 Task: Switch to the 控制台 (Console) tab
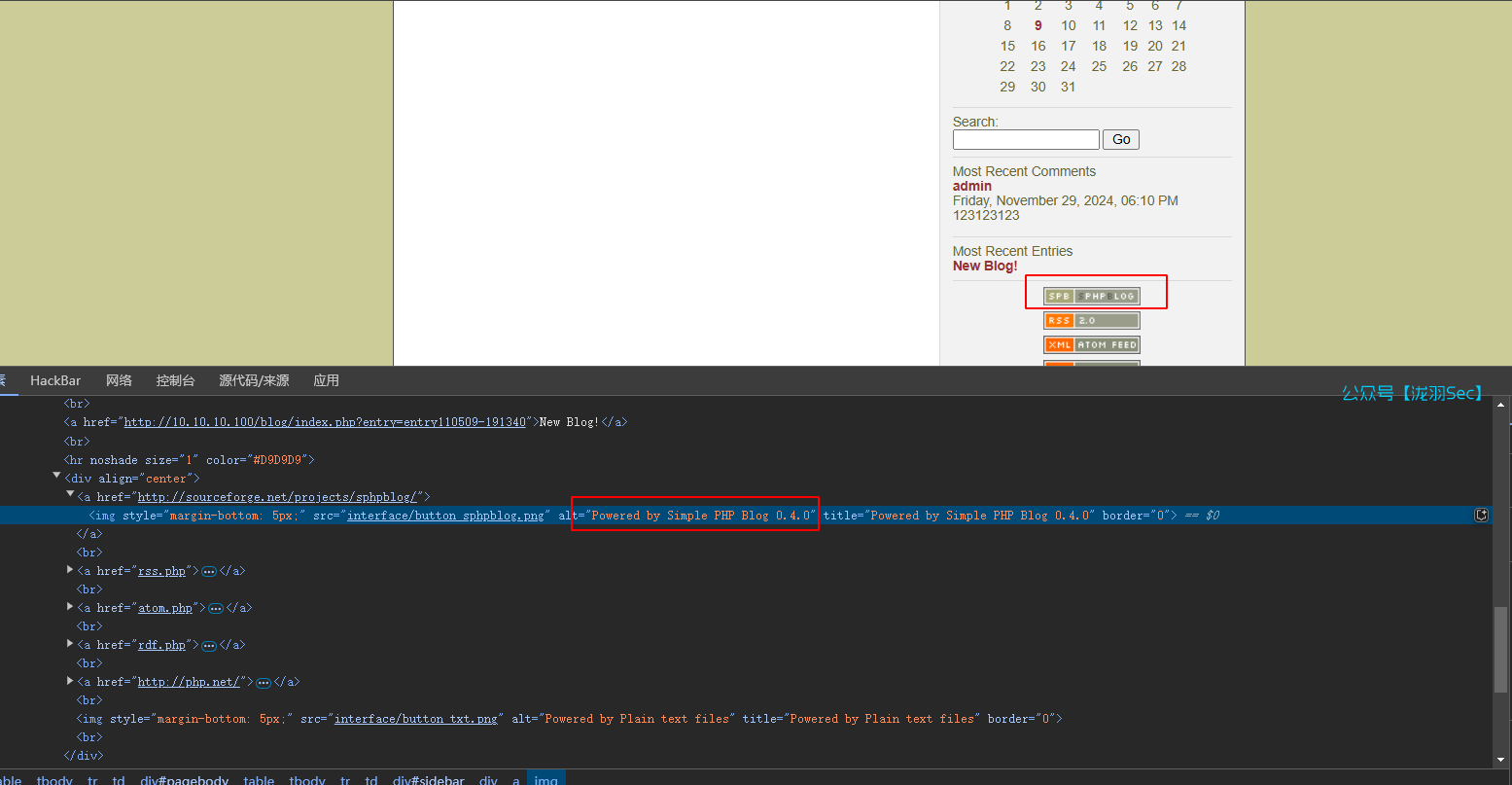point(175,380)
